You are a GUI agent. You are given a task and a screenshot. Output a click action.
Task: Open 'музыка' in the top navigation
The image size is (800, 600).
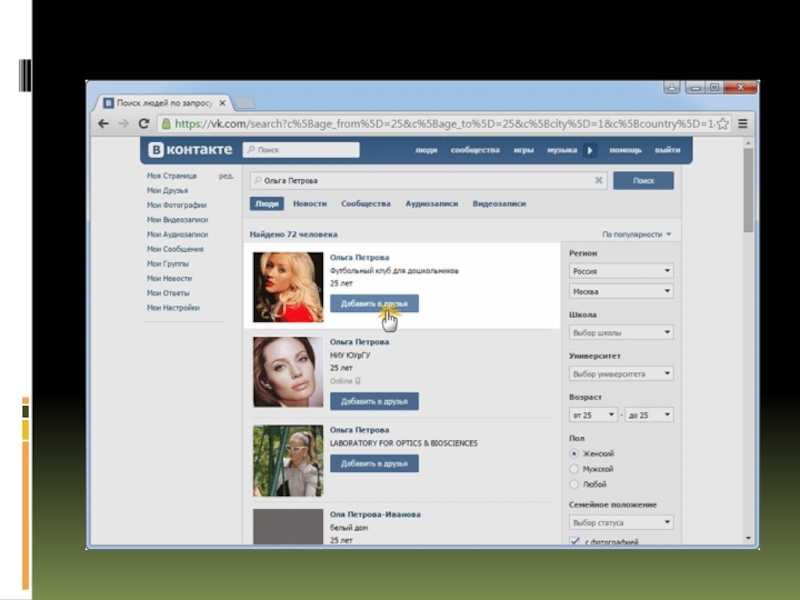coord(562,150)
